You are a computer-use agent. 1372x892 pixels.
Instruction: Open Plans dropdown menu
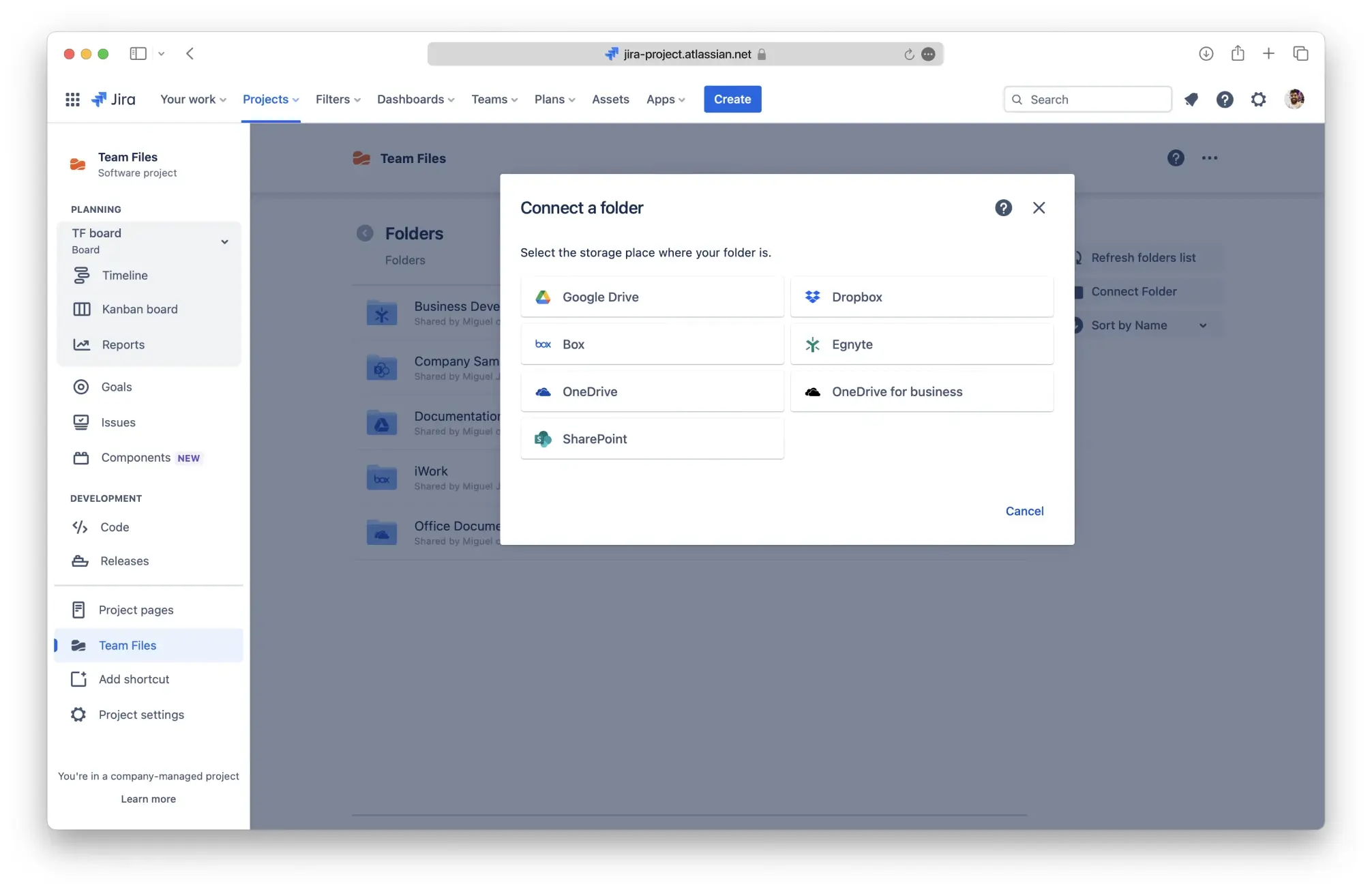click(554, 100)
